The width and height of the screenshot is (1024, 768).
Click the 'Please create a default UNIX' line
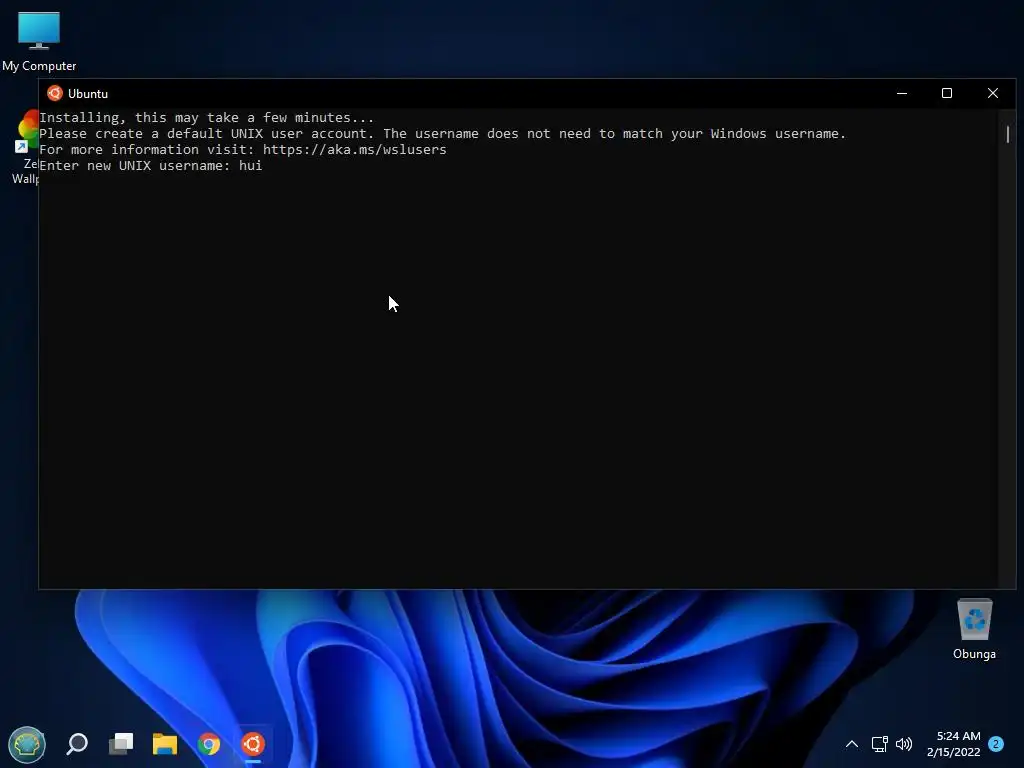[442, 134]
